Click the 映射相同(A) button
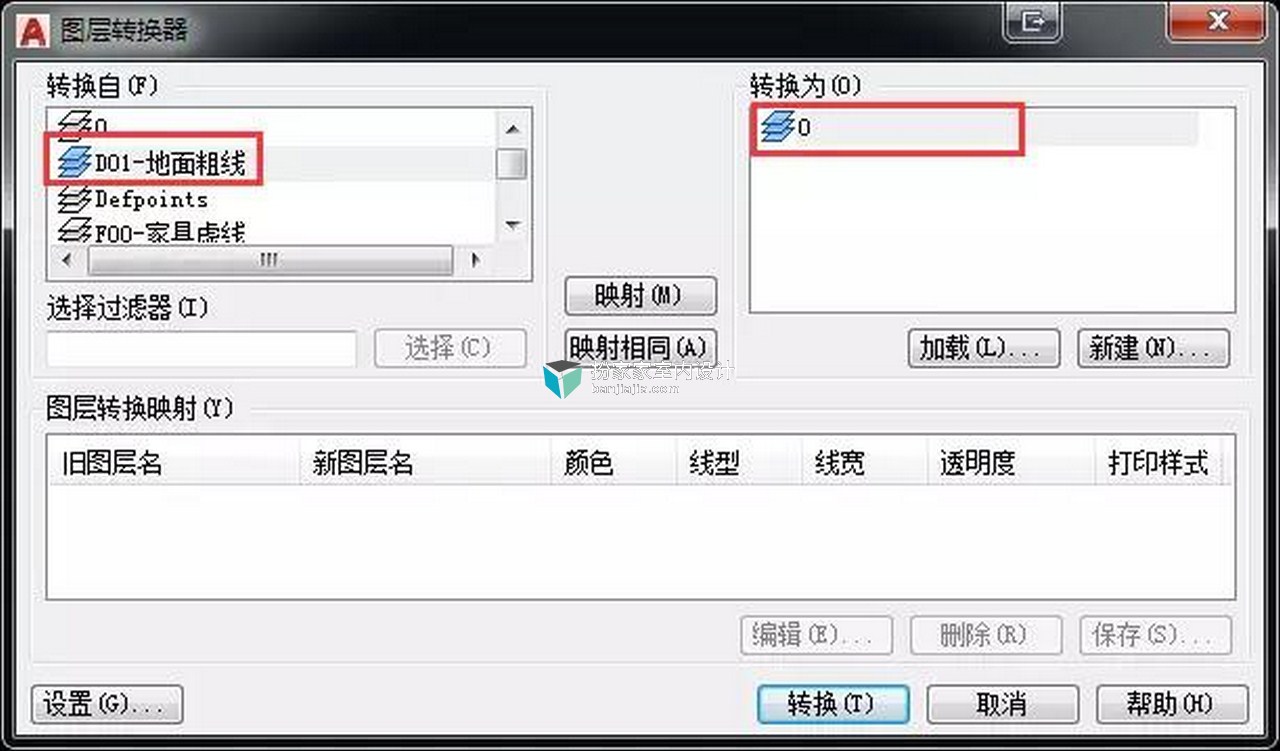 click(x=641, y=348)
